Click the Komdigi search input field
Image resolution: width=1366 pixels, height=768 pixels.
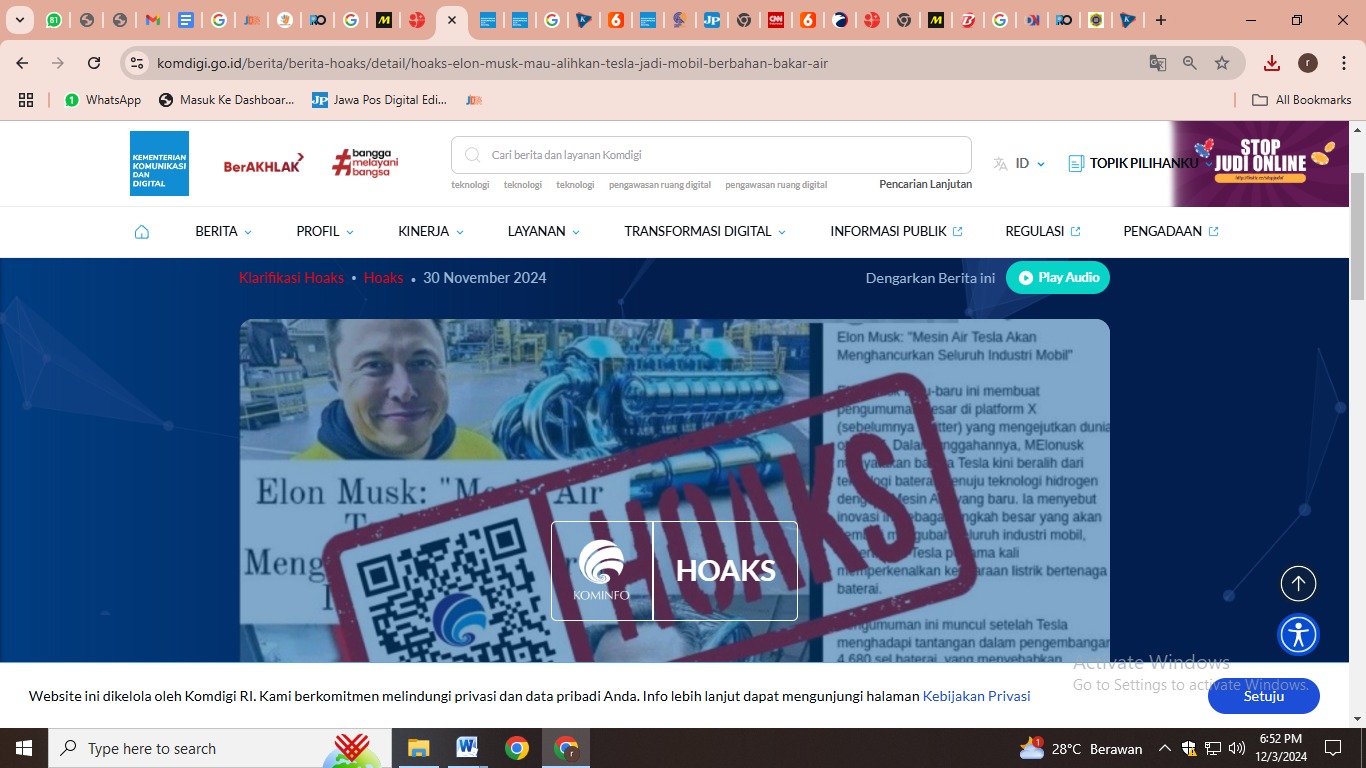point(711,155)
